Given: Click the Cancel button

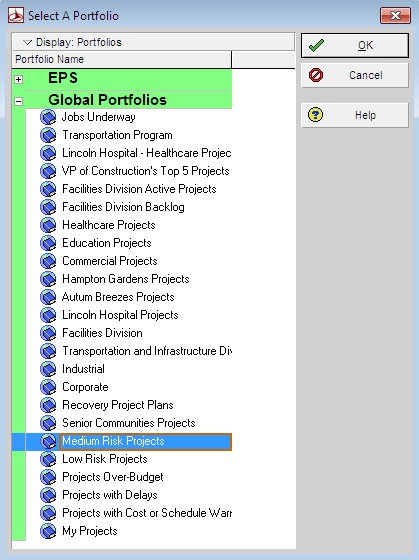Looking at the screenshot, I should pyautogui.click(x=355, y=75).
